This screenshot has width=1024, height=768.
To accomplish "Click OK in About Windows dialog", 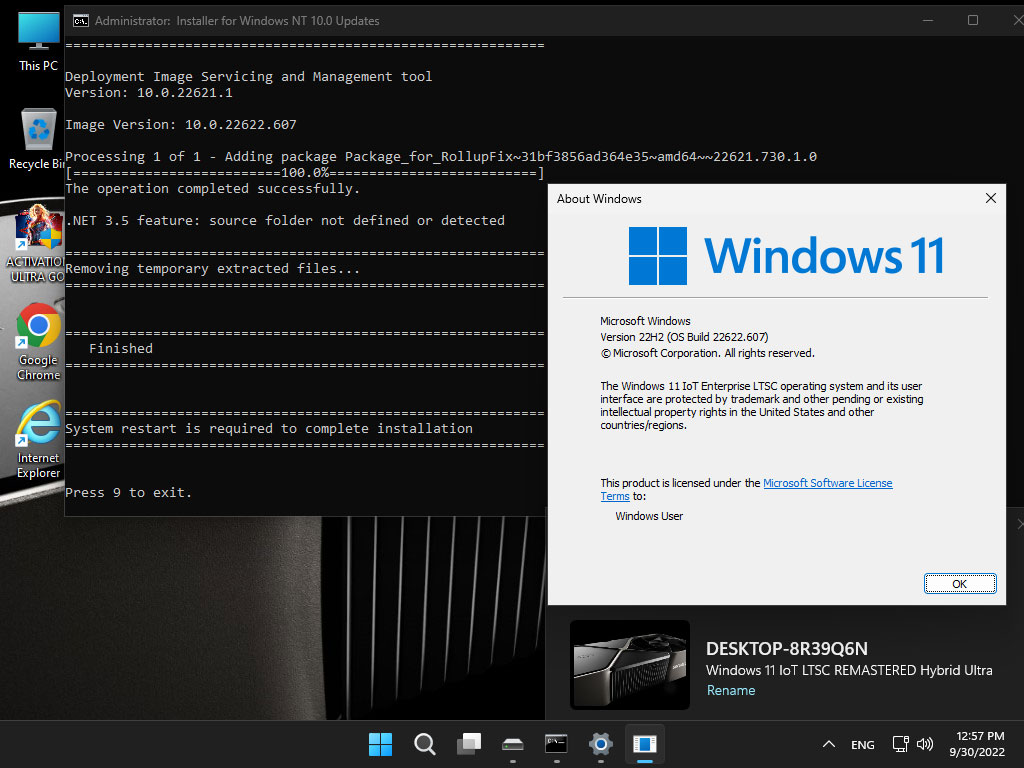I will (x=959, y=584).
